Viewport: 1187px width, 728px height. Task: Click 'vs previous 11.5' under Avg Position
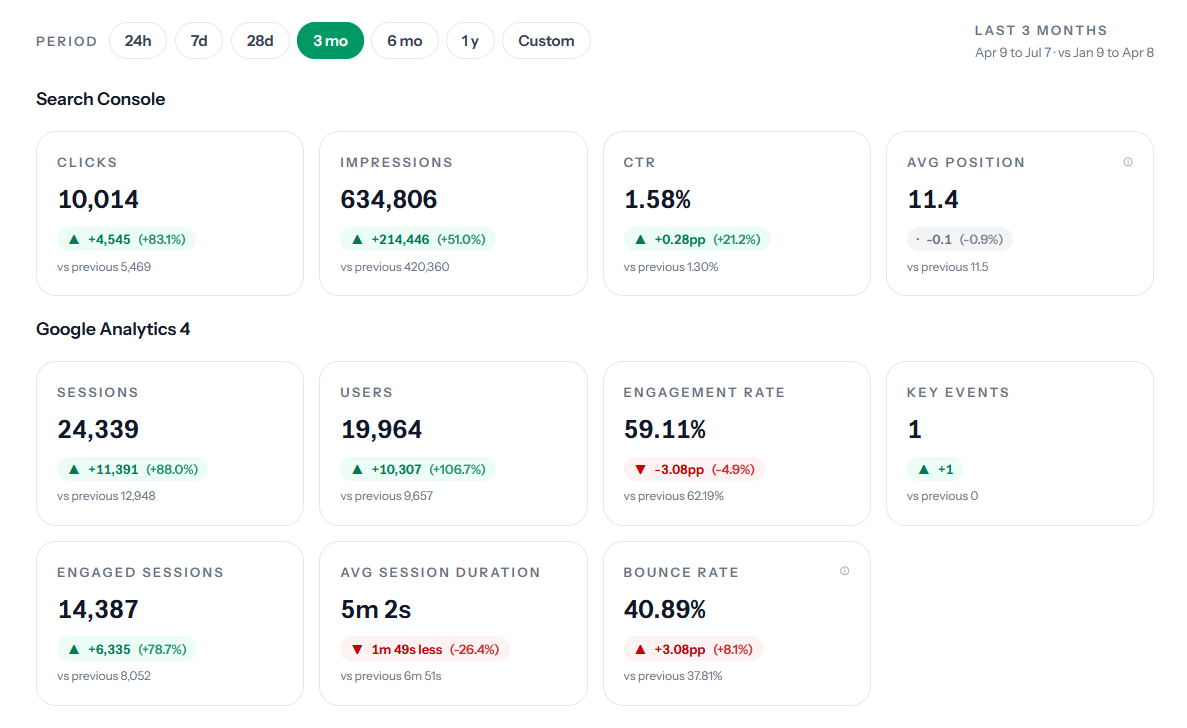(x=947, y=267)
